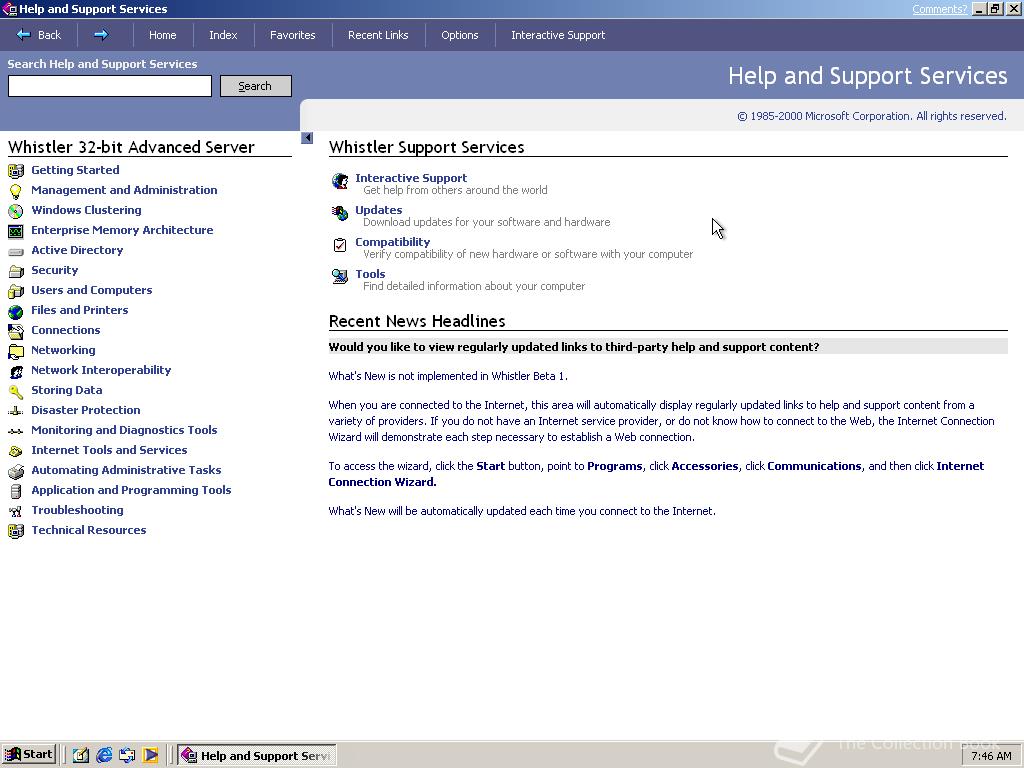
Task: Open the Users and Computers link
Action: [91, 290]
